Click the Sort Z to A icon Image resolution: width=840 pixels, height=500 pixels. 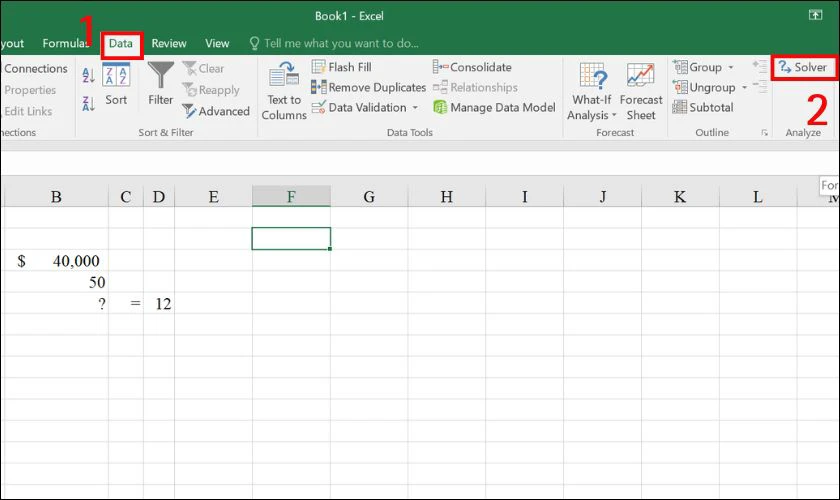click(x=88, y=103)
